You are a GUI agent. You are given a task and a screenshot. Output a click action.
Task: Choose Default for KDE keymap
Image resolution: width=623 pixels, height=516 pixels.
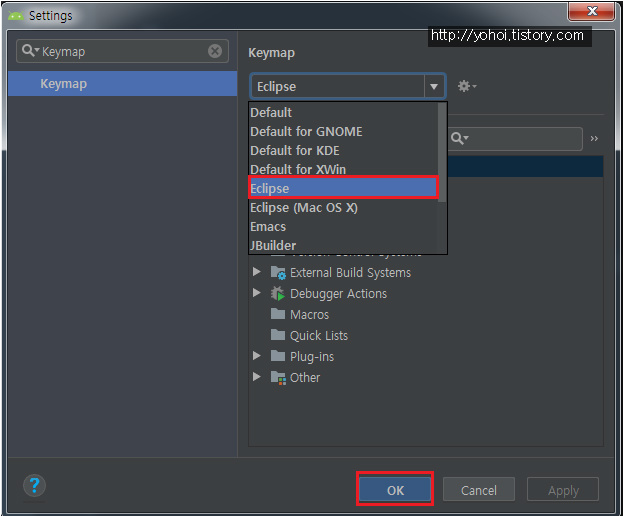pos(343,151)
